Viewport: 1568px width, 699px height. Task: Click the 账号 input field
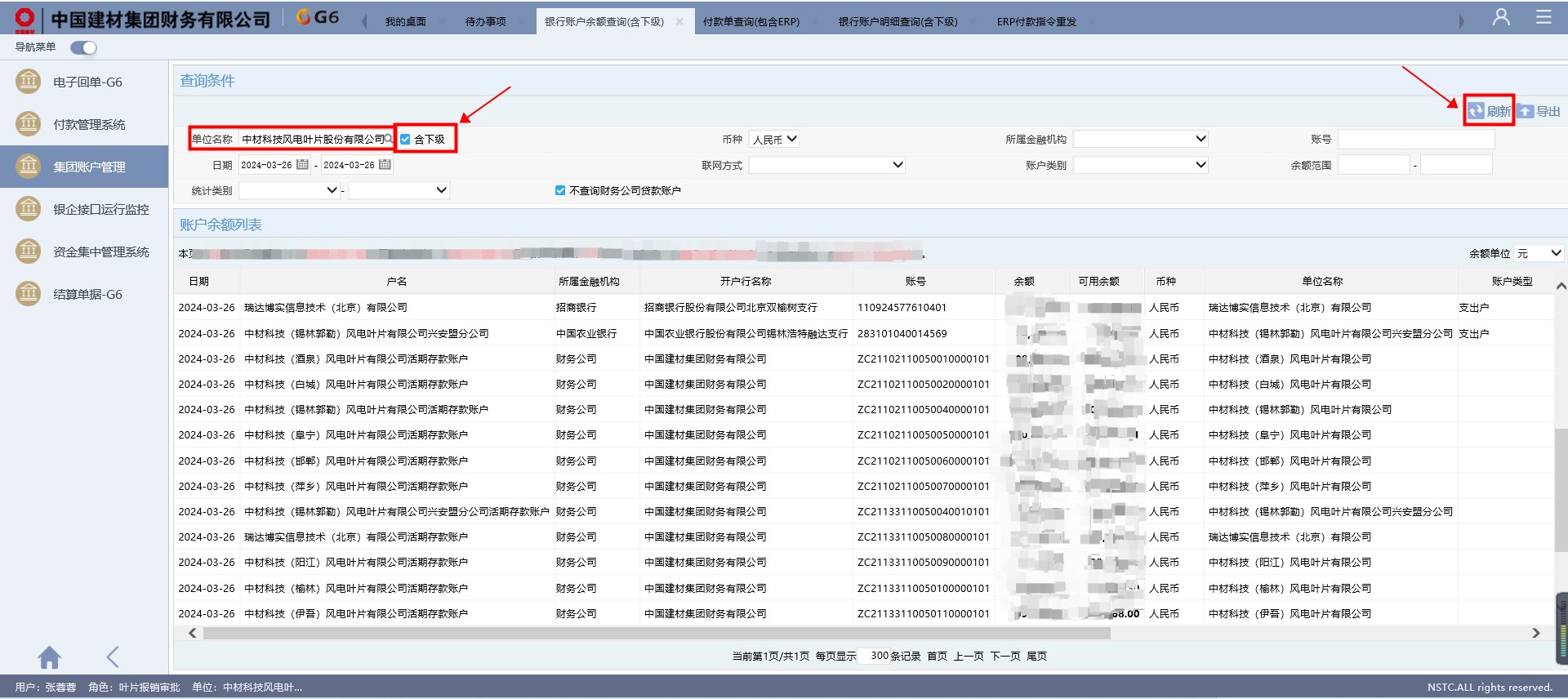coord(1416,140)
